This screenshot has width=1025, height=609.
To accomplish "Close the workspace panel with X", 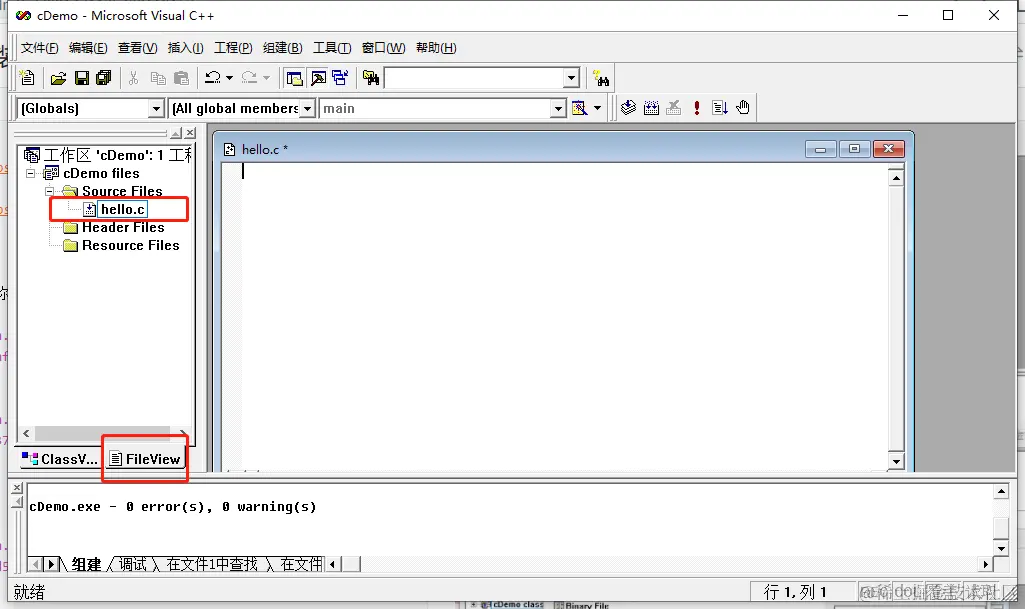I will (190, 133).
